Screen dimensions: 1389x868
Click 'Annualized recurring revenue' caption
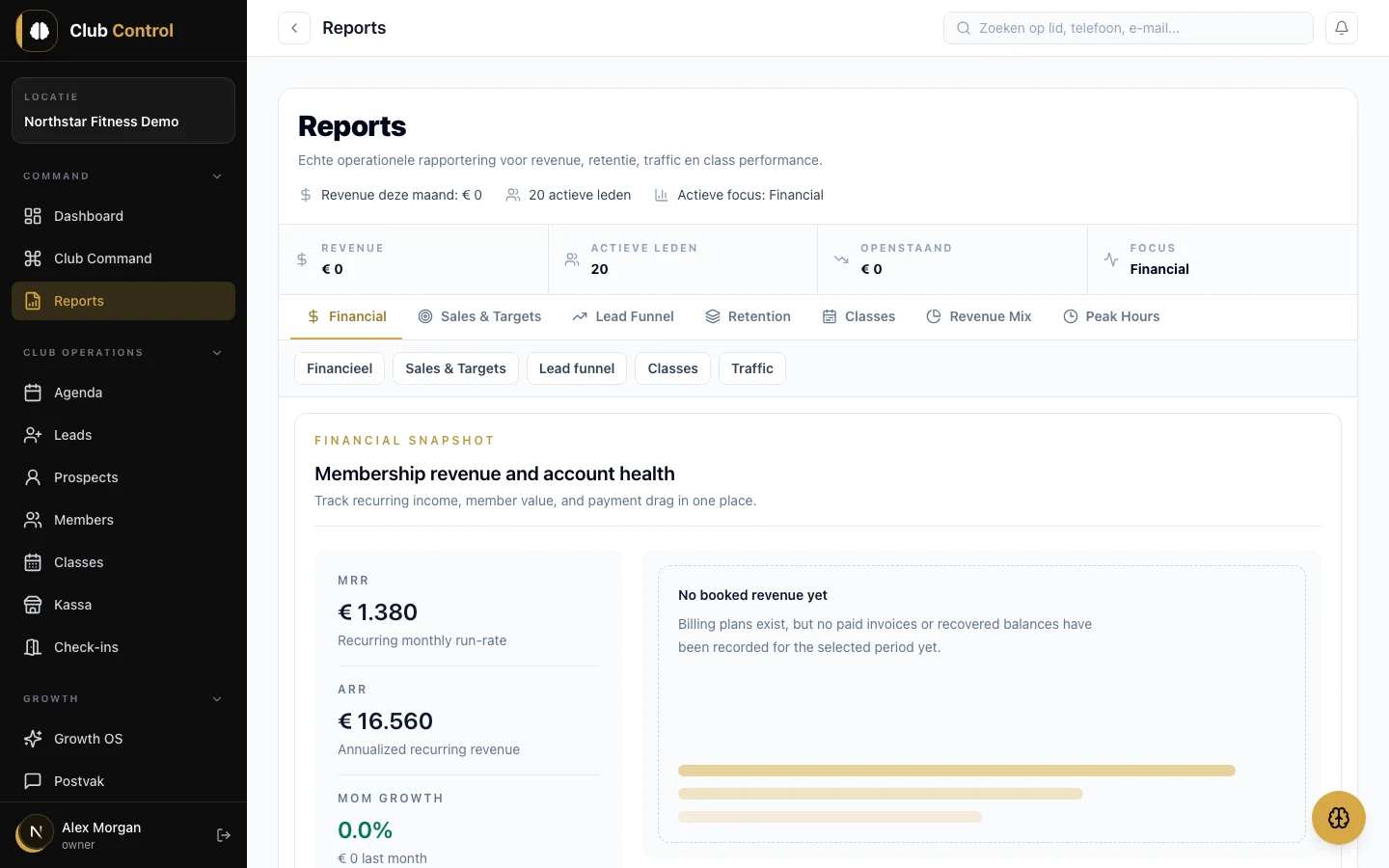tap(428, 749)
